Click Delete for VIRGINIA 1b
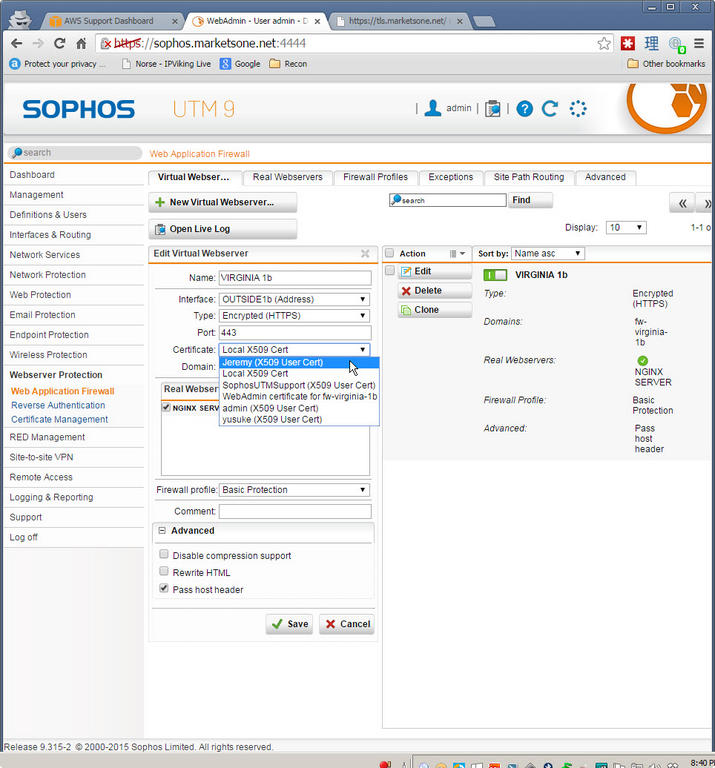 point(435,291)
